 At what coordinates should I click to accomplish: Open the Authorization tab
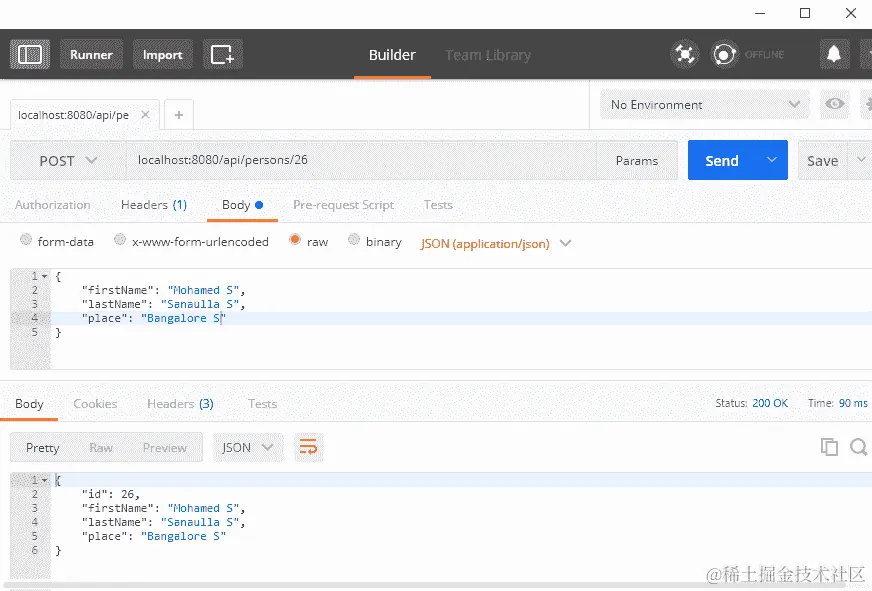click(x=52, y=205)
